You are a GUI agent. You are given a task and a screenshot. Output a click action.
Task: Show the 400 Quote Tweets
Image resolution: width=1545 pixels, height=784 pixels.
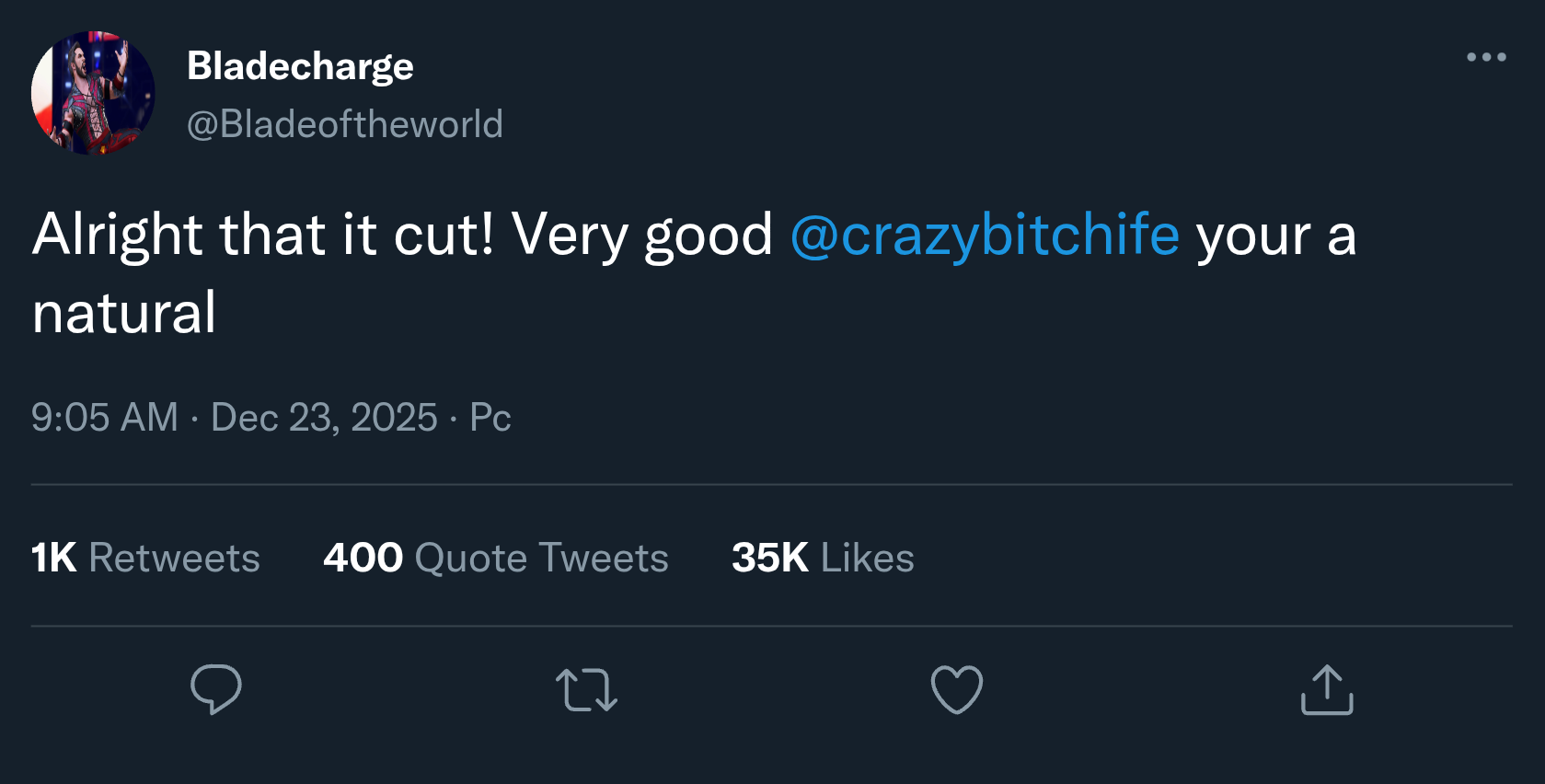tap(495, 558)
